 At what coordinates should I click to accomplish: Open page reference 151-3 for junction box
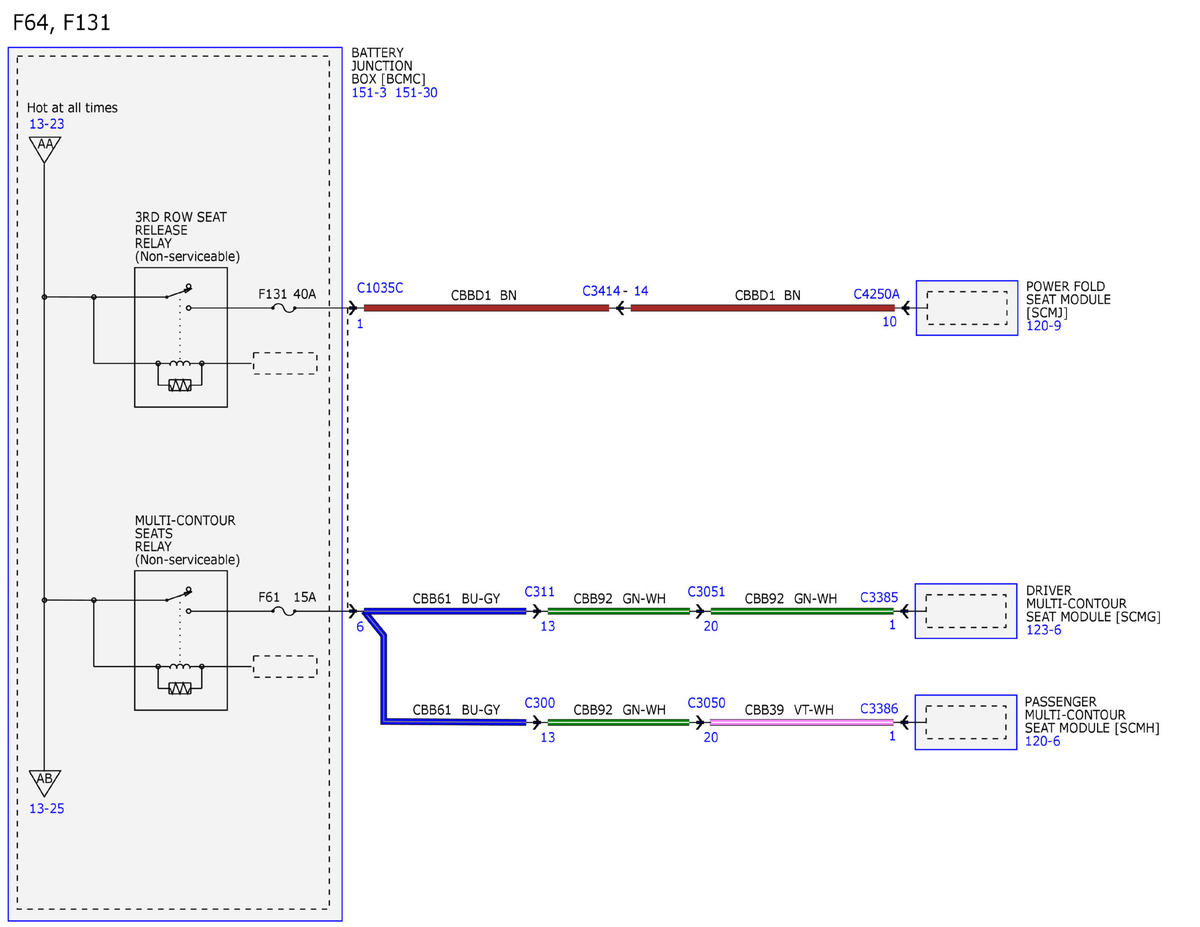[x=370, y=93]
